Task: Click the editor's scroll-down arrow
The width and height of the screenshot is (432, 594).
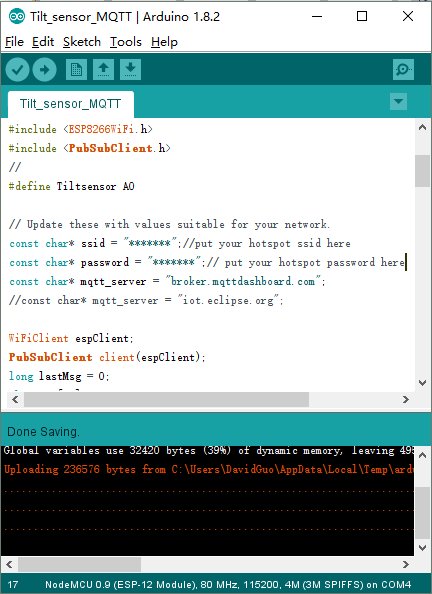Action: click(x=423, y=383)
